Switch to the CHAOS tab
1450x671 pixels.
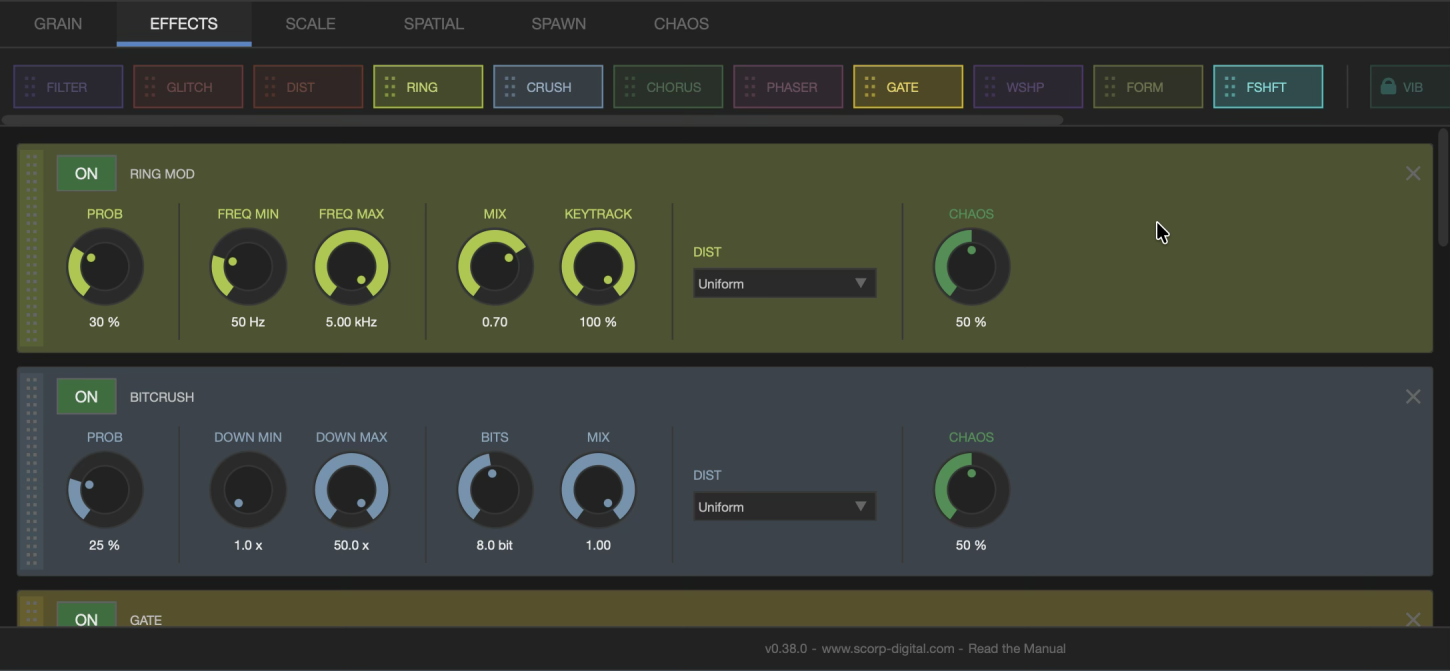(681, 23)
